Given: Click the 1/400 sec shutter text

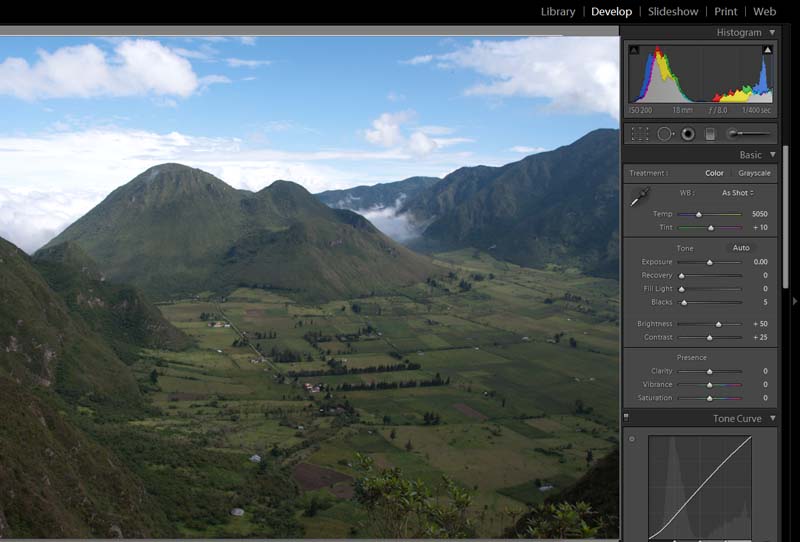Looking at the screenshot, I should (757, 110).
